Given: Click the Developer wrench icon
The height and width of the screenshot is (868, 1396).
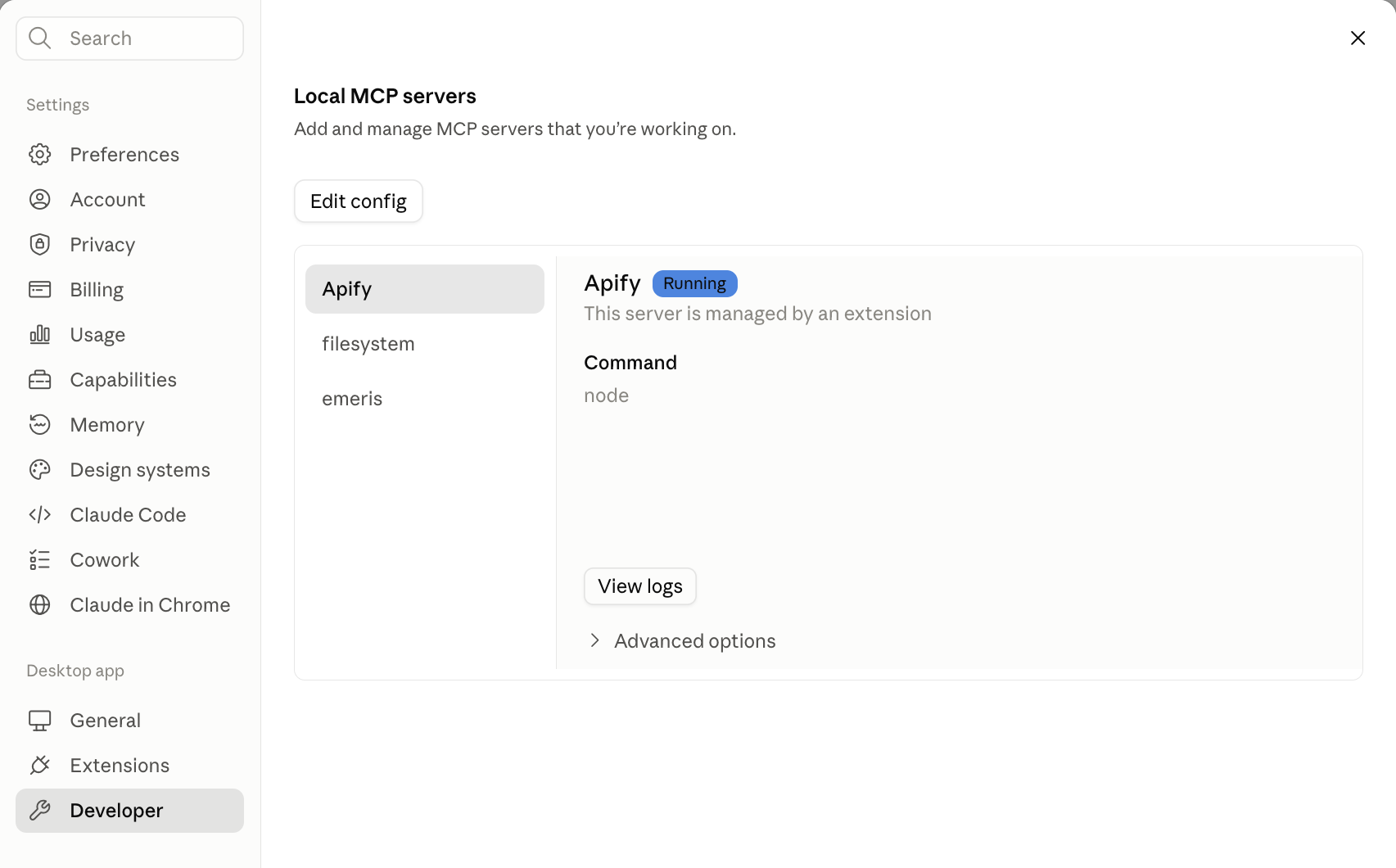Looking at the screenshot, I should tap(39, 810).
